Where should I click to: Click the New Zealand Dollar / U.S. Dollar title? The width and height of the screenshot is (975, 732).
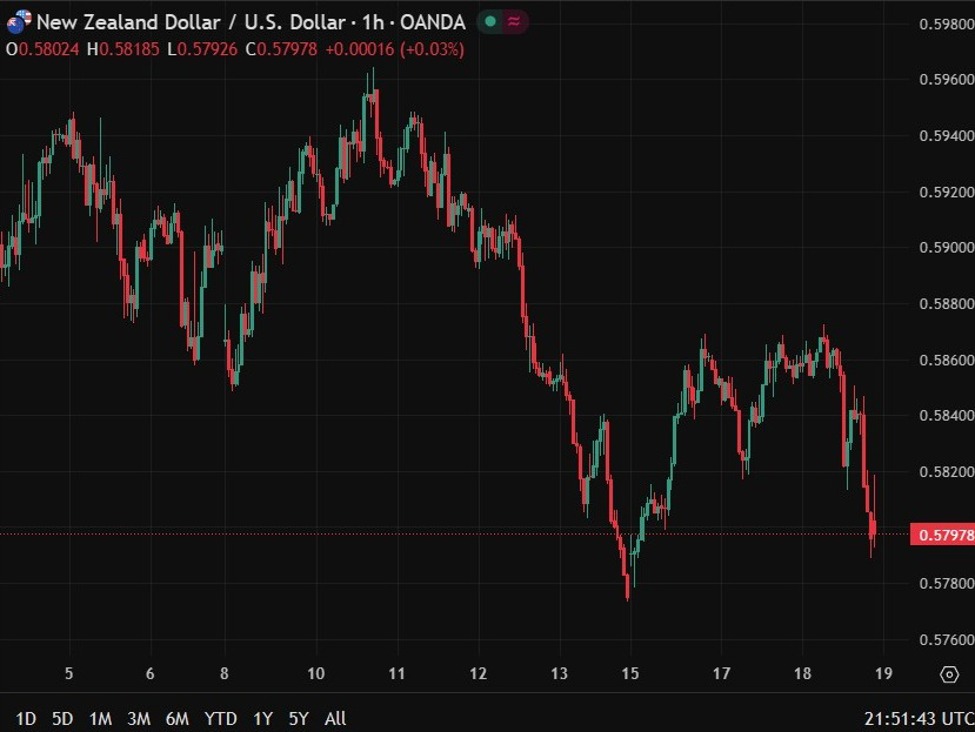[x=190, y=21]
